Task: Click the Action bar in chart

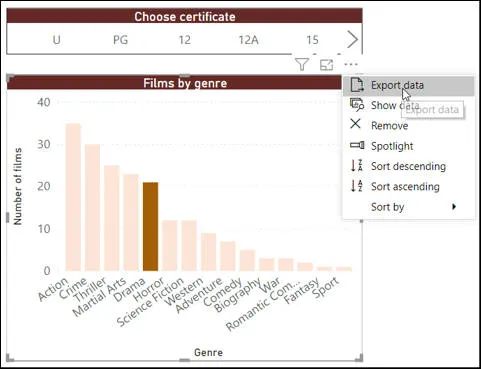Action: pyautogui.click(x=73, y=197)
